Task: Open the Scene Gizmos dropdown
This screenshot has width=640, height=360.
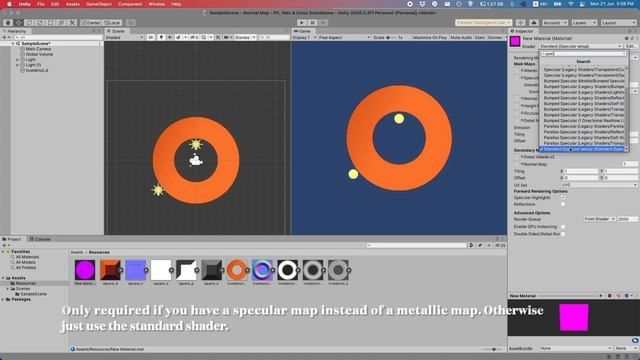Action: pos(244,38)
